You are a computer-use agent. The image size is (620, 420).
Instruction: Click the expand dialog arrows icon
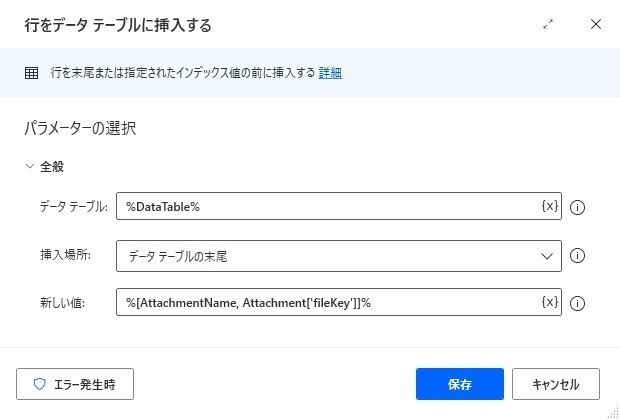point(548,25)
